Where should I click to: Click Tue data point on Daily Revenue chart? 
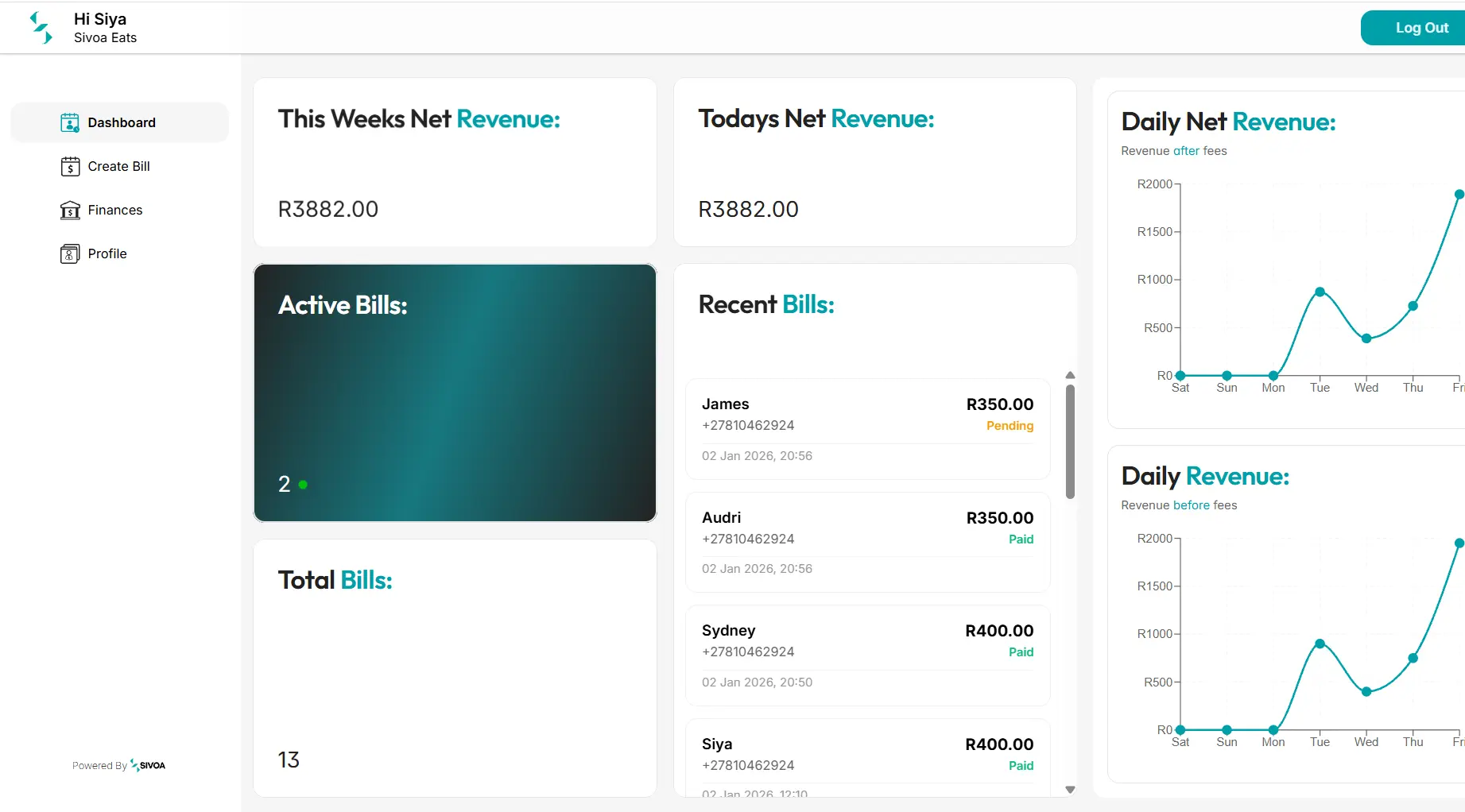(x=1320, y=644)
